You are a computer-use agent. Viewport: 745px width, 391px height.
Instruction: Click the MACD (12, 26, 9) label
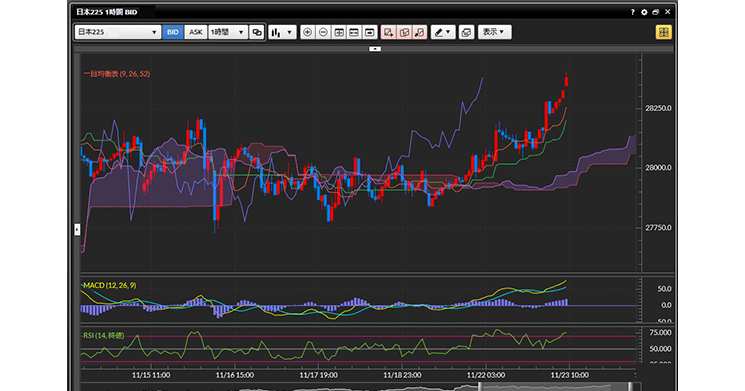tap(110, 285)
